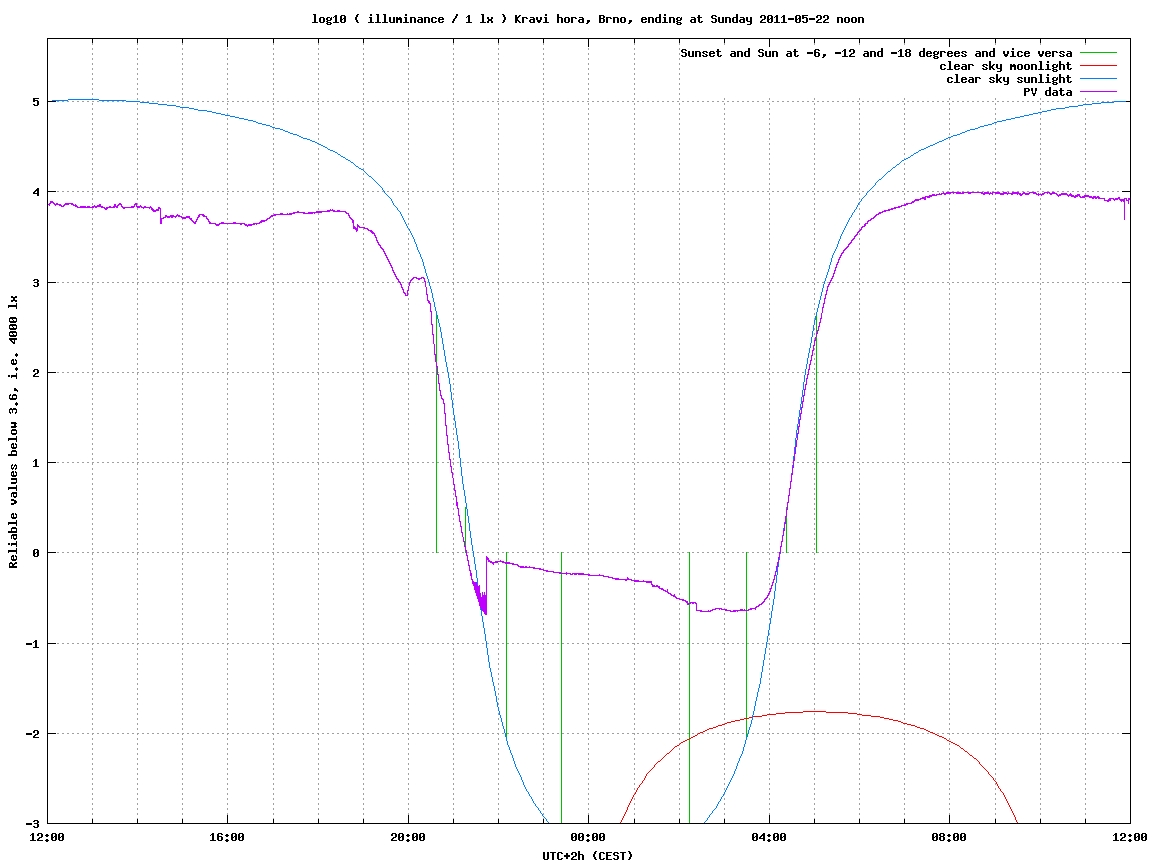The image size is (1151, 863).
Task: Click the y-axis tick label '-2'
Action: tap(32, 734)
